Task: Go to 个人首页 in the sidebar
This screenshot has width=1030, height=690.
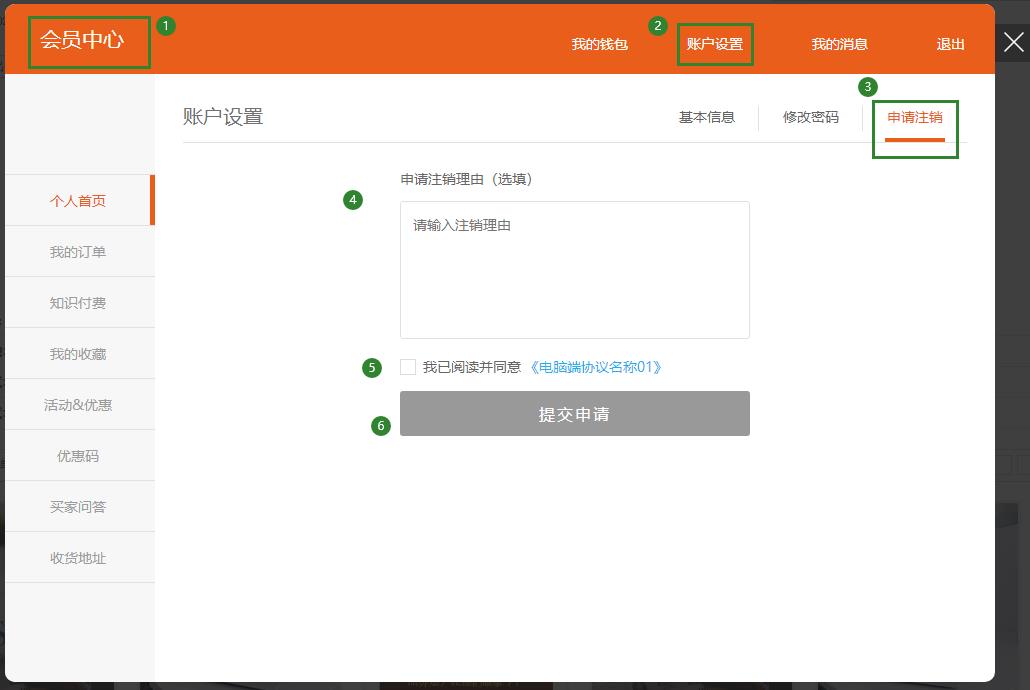Action: tap(78, 201)
